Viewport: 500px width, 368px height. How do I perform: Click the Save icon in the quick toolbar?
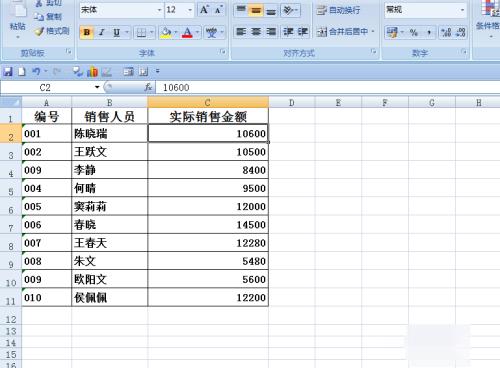[8, 71]
